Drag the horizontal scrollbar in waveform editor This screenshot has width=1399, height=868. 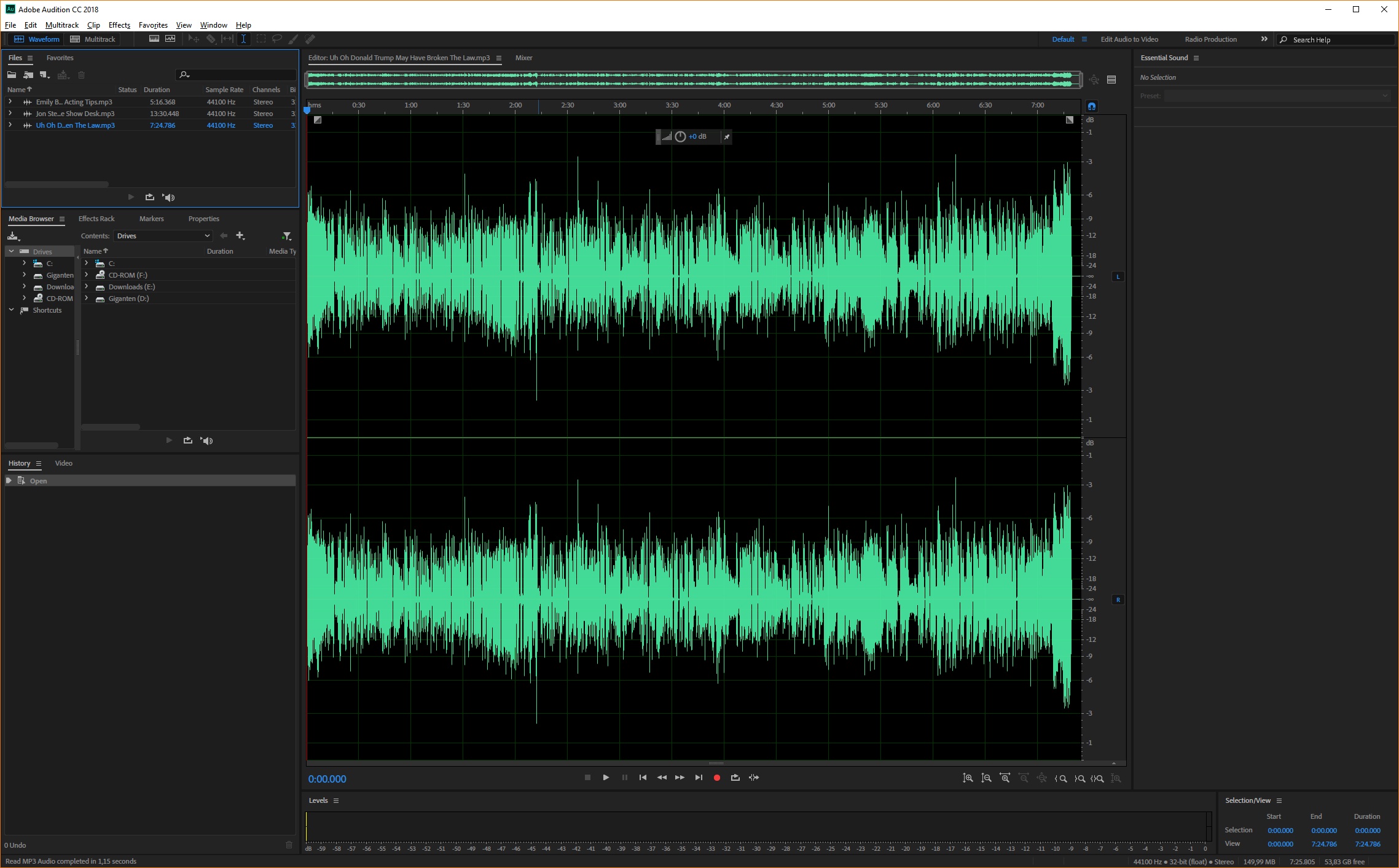pyautogui.click(x=694, y=763)
